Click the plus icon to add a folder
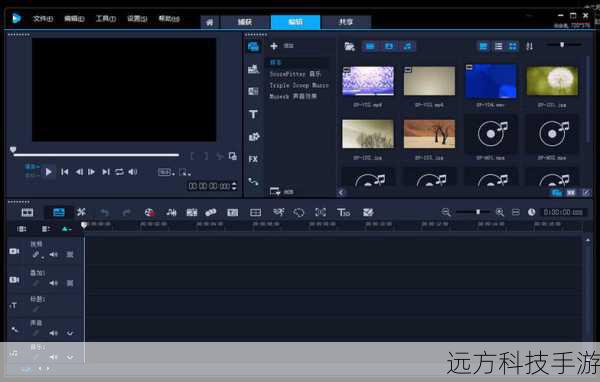The height and width of the screenshot is (382, 600). click(274, 46)
